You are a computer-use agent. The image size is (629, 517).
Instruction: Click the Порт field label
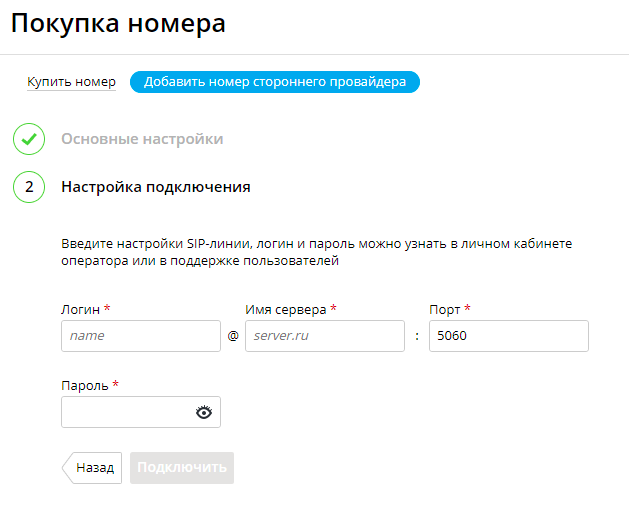(x=444, y=310)
